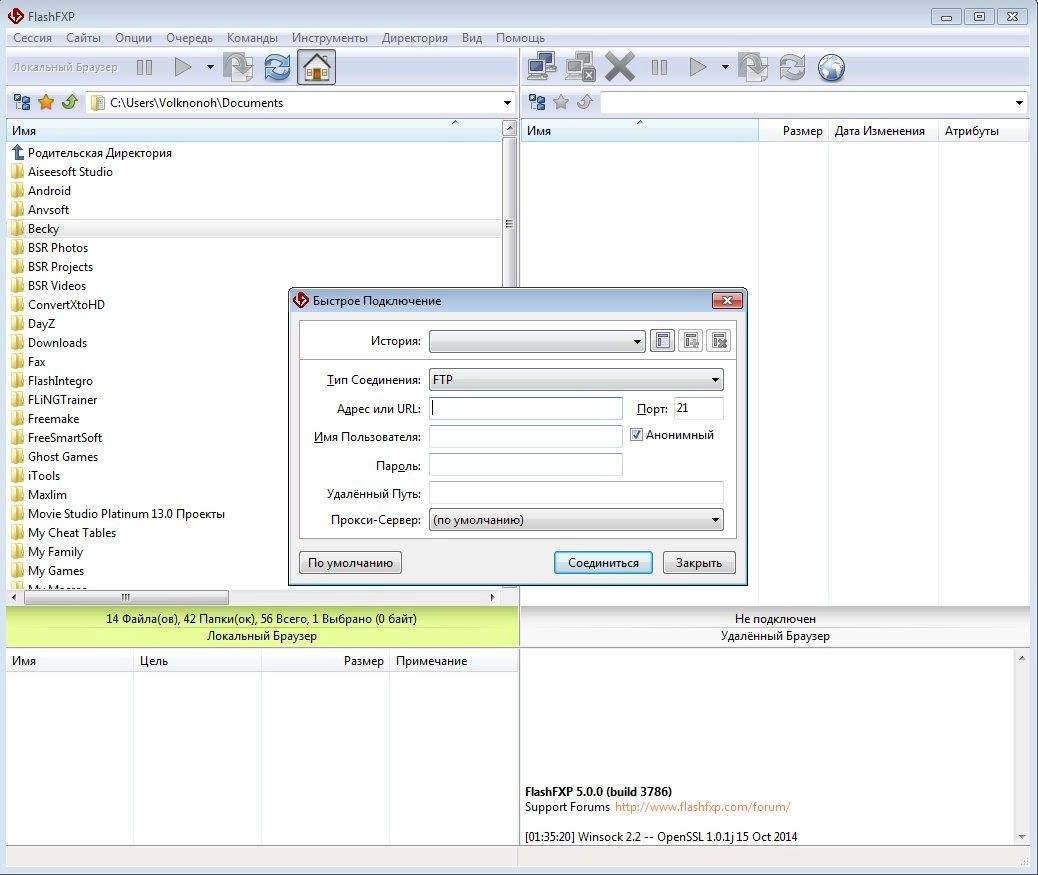Click the local pane pause icon

(x=144, y=67)
